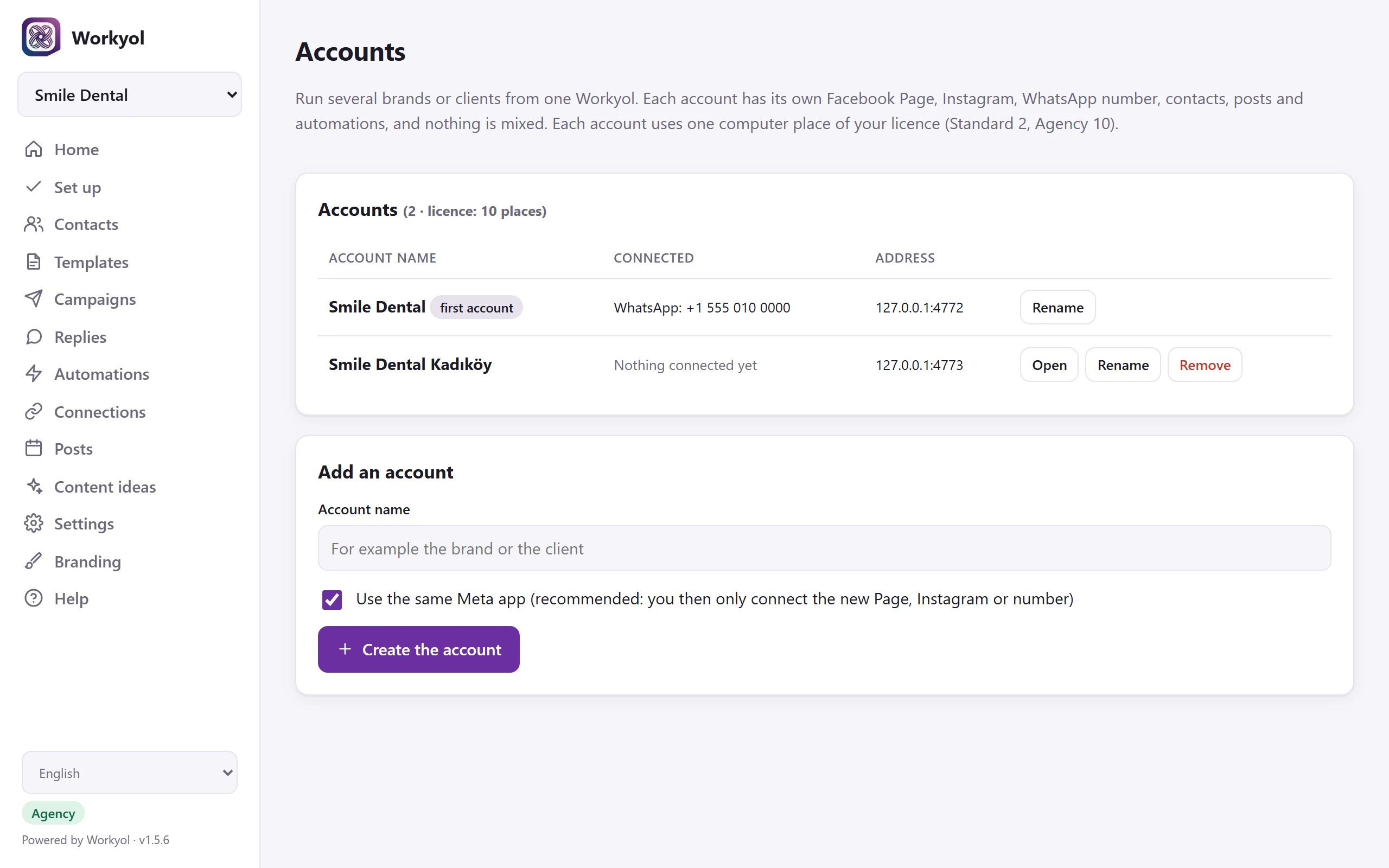The image size is (1389, 868).
Task: Click the ACCOUNT NAME column header
Action: pyautogui.click(x=383, y=258)
